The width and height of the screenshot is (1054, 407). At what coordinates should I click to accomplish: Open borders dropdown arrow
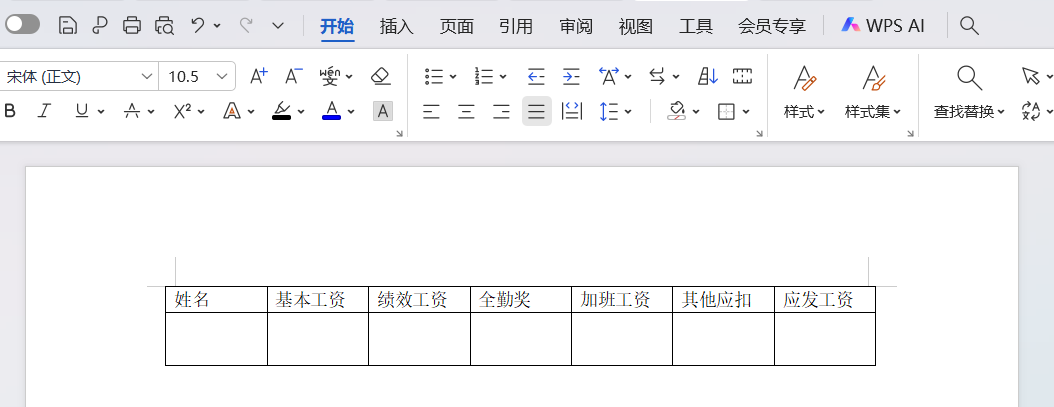coord(745,112)
